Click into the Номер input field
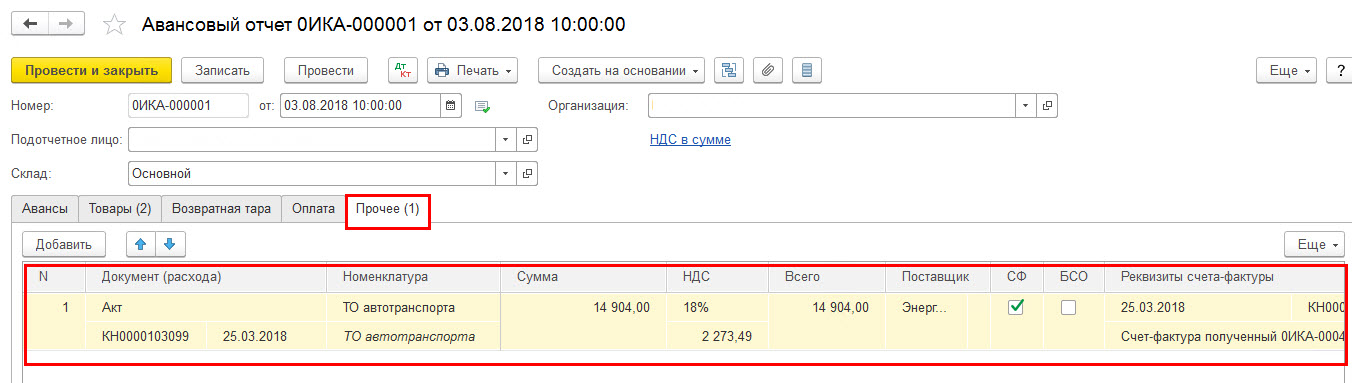This screenshot has width=1352, height=383. (188, 105)
